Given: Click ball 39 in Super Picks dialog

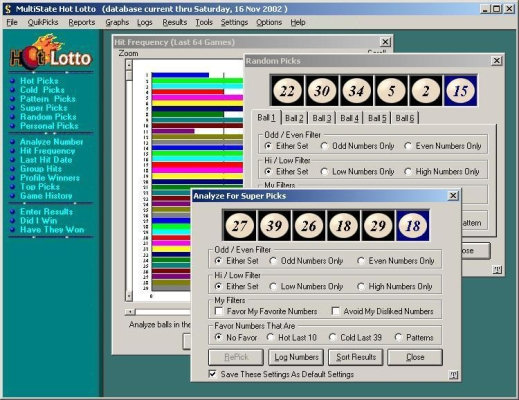Looking at the screenshot, I should pyautogui.click(x=274, y=226).
